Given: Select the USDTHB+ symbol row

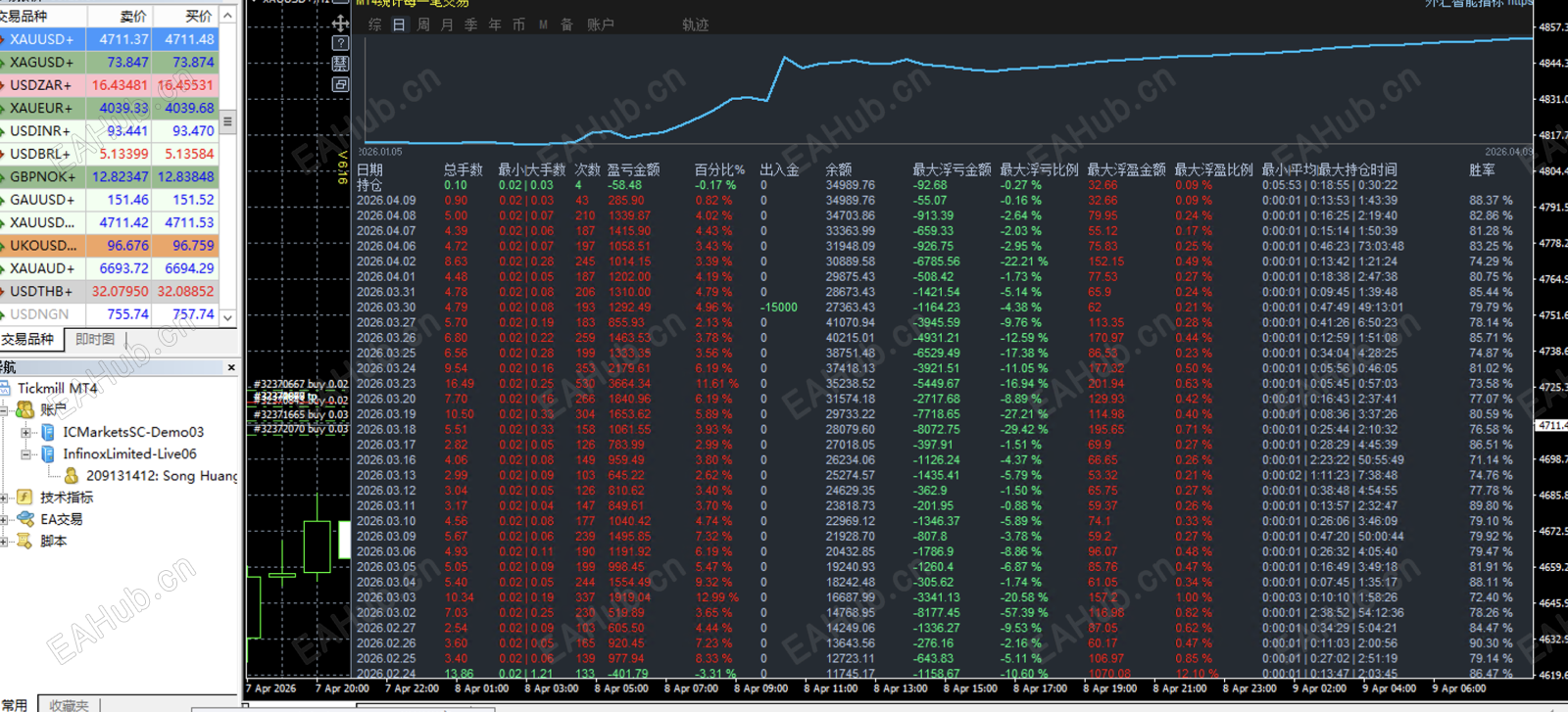Looking at the screenshot, I should (109, 291).
